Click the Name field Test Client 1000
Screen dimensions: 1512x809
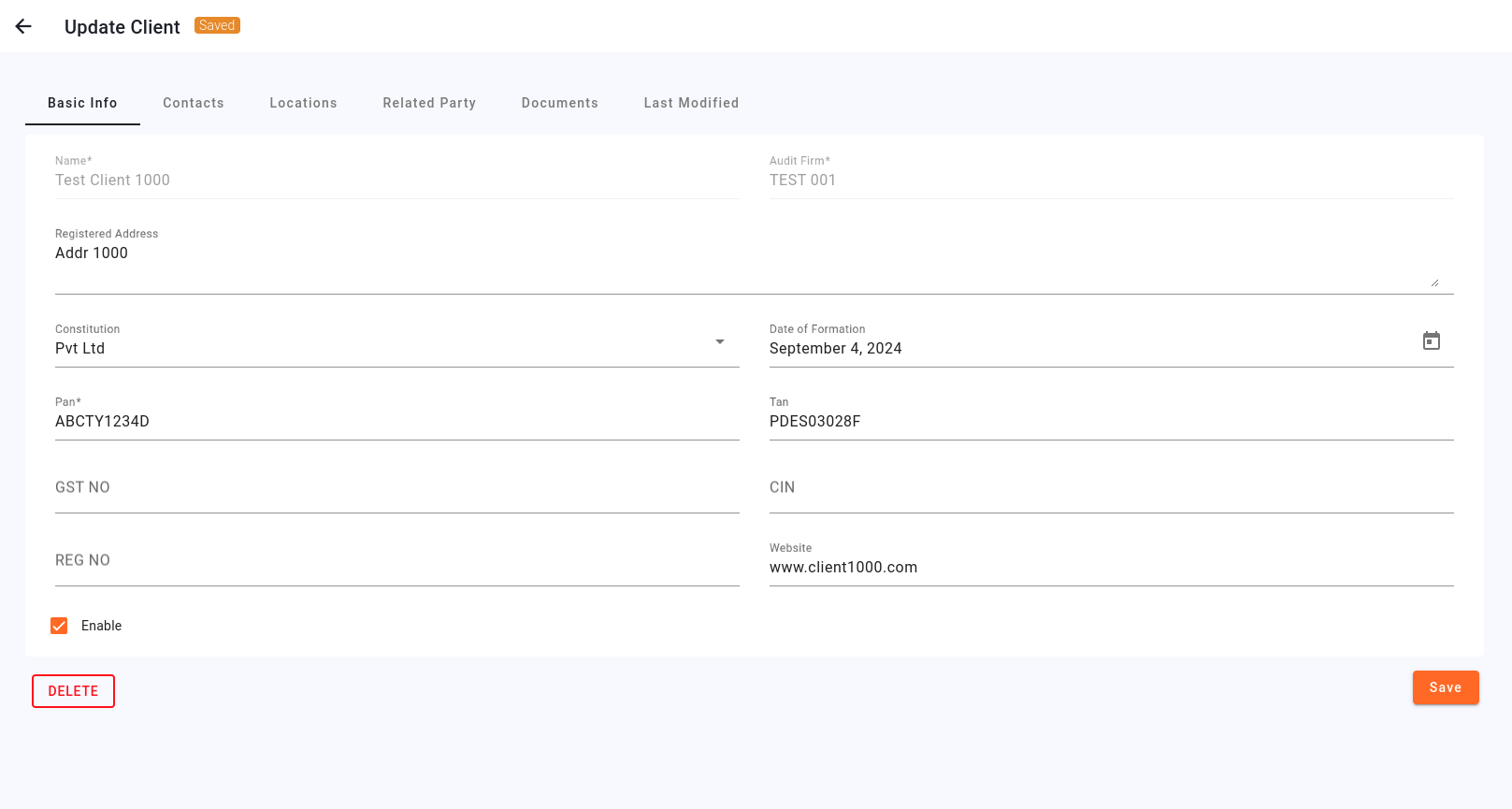397,180
